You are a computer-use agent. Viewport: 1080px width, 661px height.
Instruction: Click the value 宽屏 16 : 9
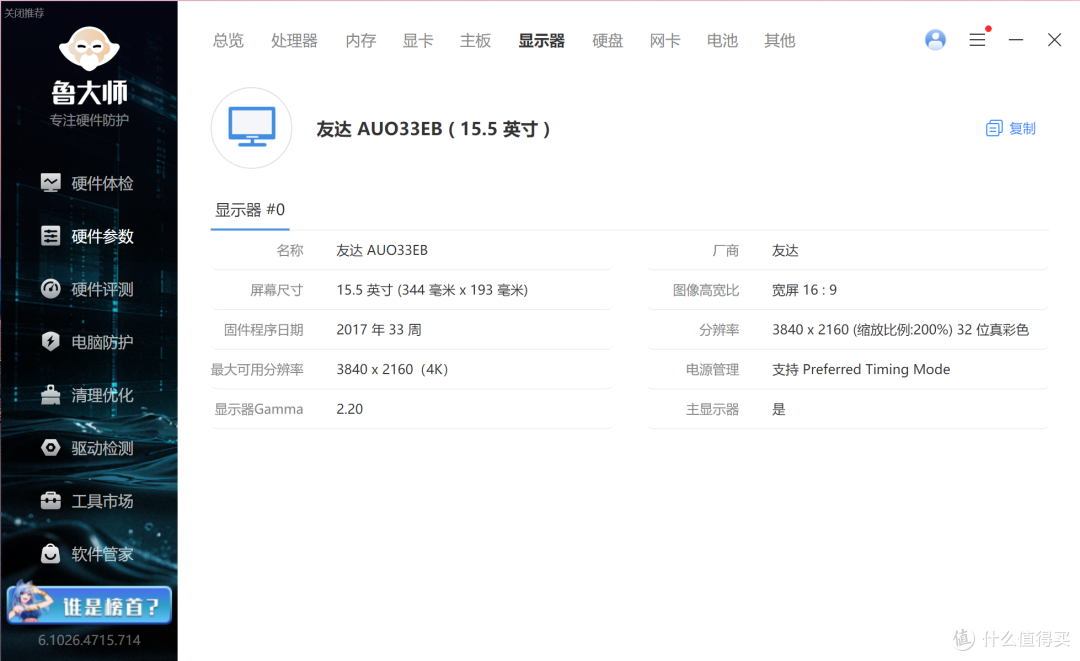click(x=804, y=290)
